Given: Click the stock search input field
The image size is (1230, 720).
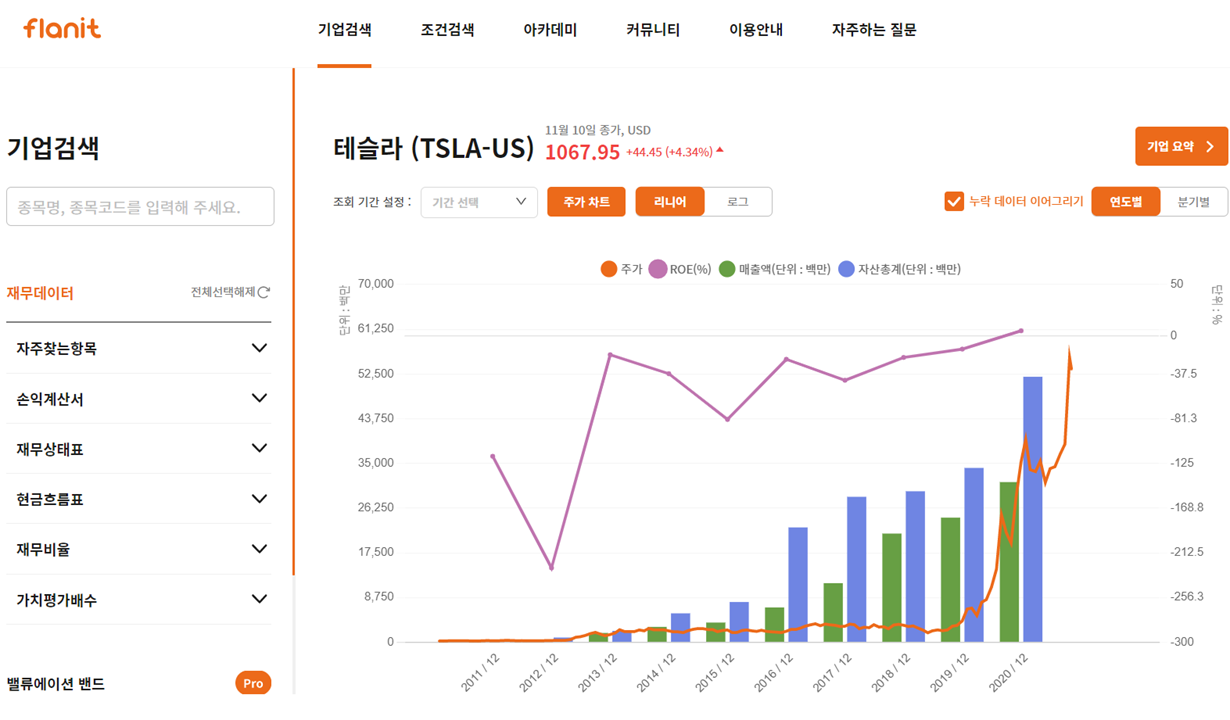Looking at the screenshot, I should coord(140,206).
